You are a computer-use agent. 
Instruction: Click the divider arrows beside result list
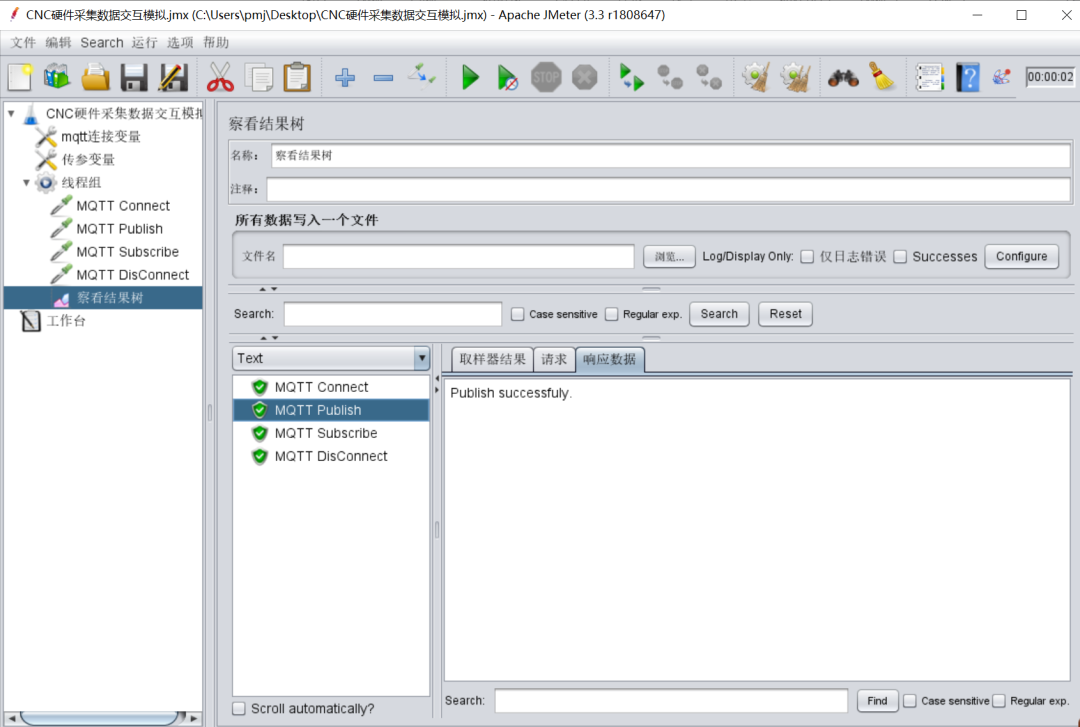click(437, 384)
